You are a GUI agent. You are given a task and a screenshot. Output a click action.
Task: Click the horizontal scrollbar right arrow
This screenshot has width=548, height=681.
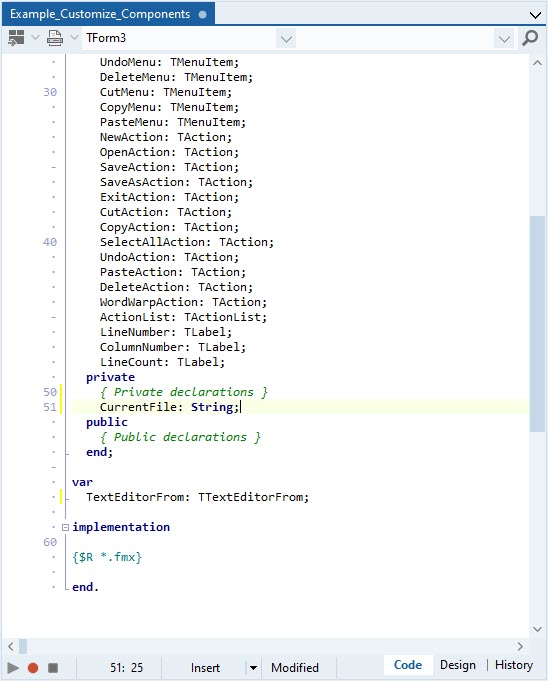[520, 646]
